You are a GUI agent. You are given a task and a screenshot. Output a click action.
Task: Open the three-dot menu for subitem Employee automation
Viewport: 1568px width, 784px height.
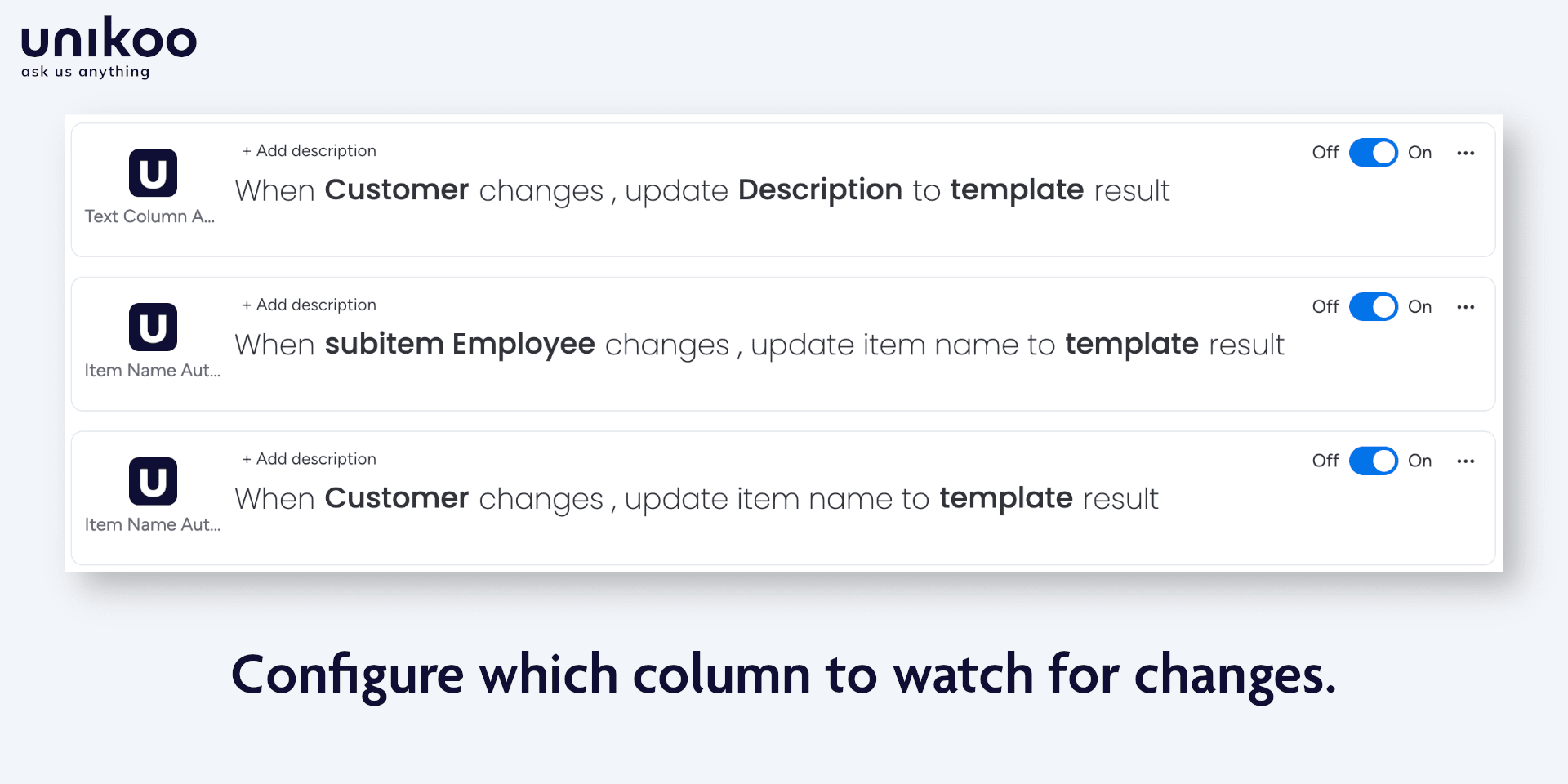[x=1466, y=307]
